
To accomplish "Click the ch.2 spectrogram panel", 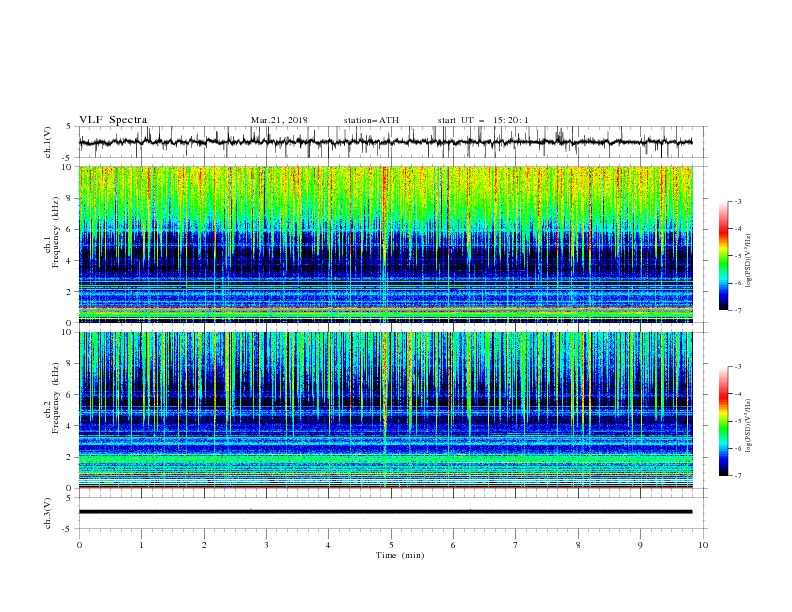I will [386, 410].
